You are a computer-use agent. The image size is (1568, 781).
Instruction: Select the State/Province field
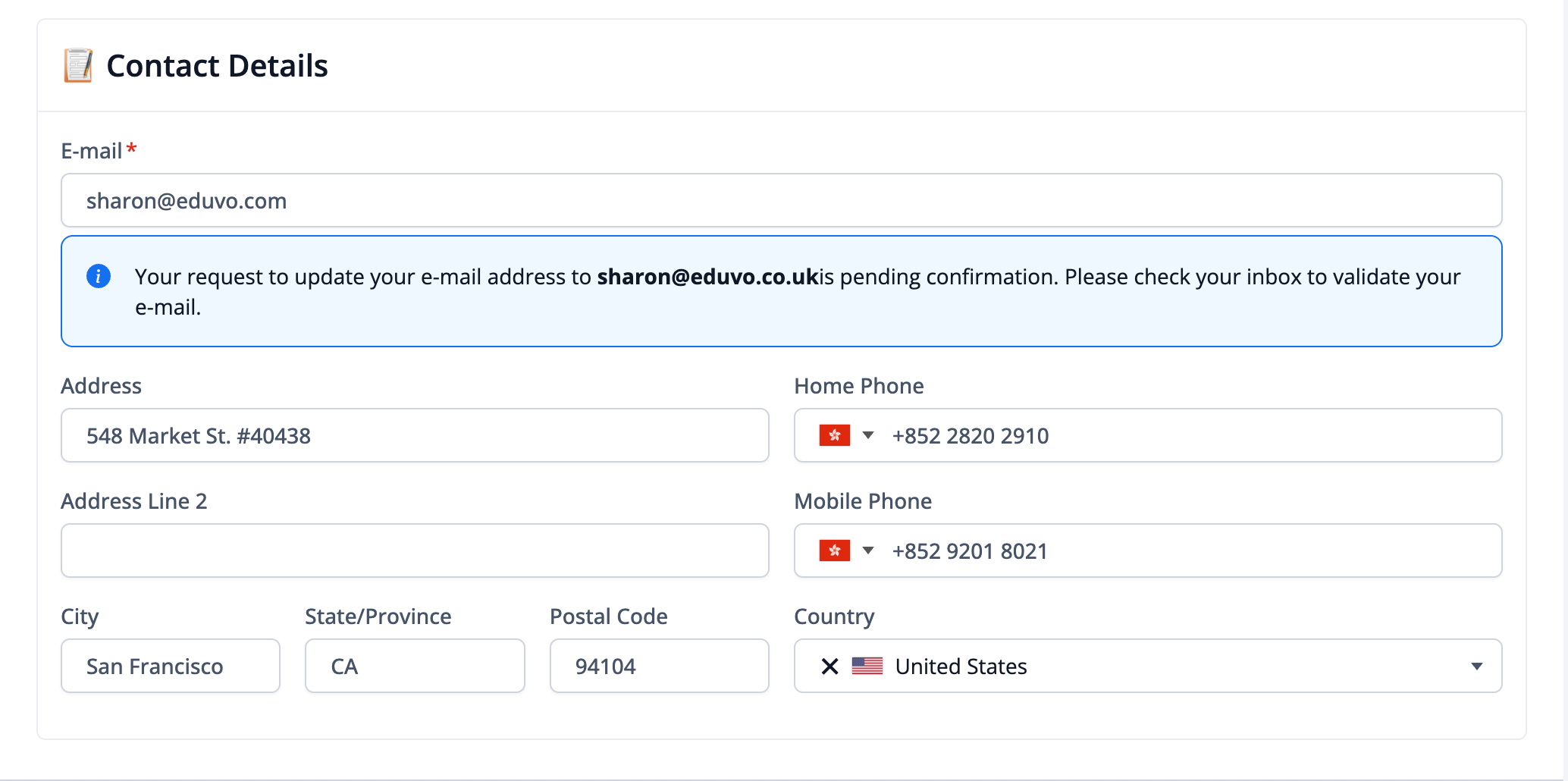pyautogui.click(x=415, y=667)
